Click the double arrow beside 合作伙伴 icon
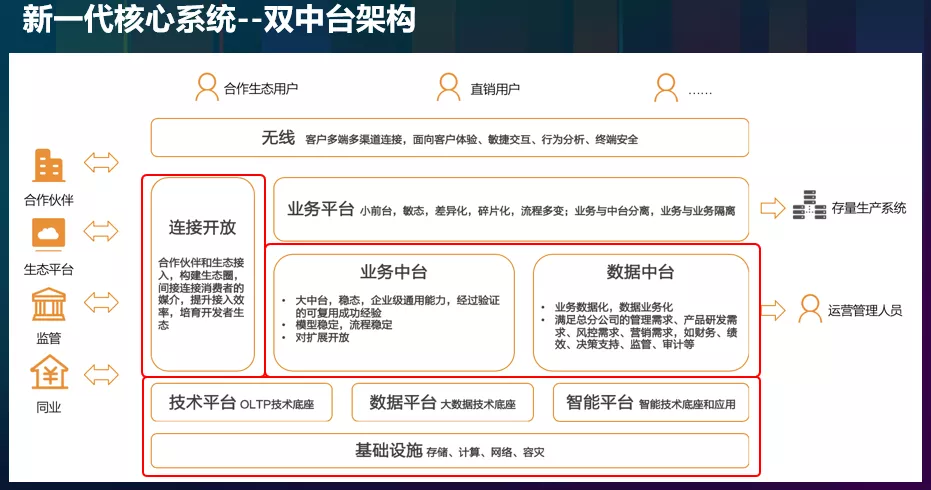This screenshot has width=931, height=490. pyautogui.click(x=101, y=162)
